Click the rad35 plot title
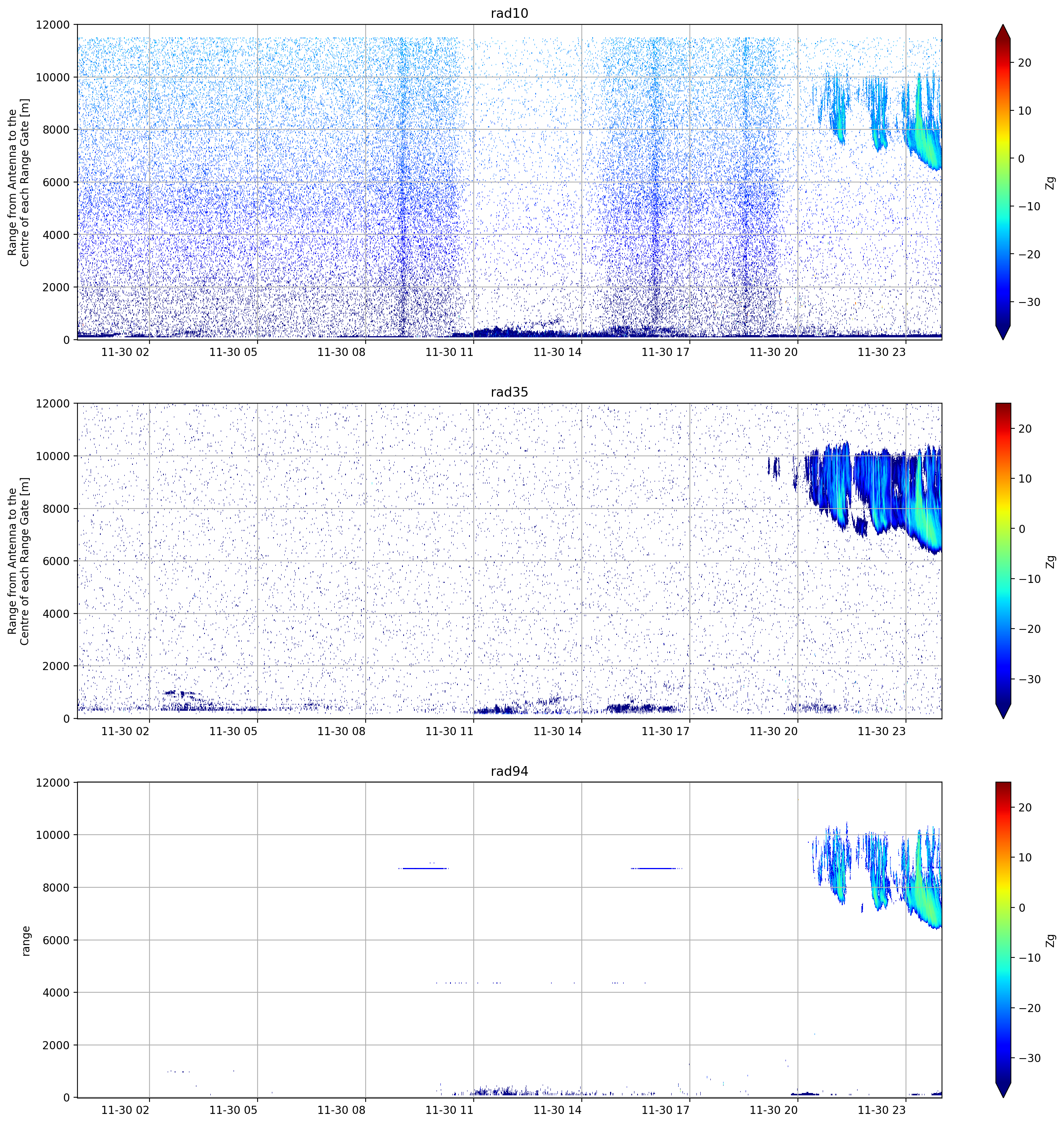 point(509,392)
